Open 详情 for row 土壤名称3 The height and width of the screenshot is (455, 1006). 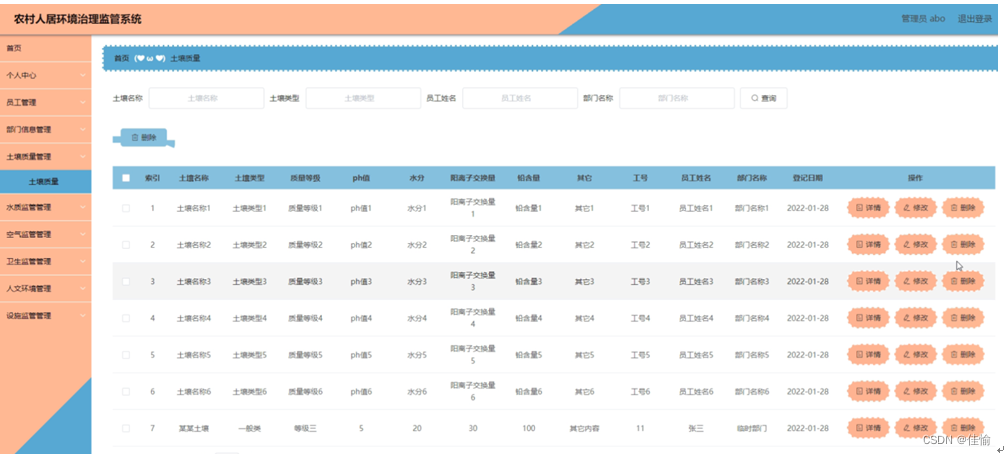click(868, 281)
